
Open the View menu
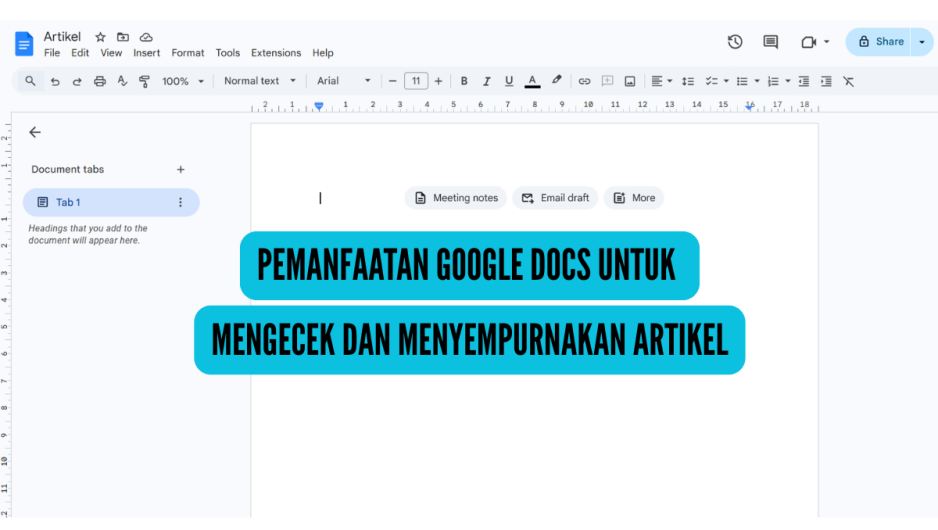(111, 53)
